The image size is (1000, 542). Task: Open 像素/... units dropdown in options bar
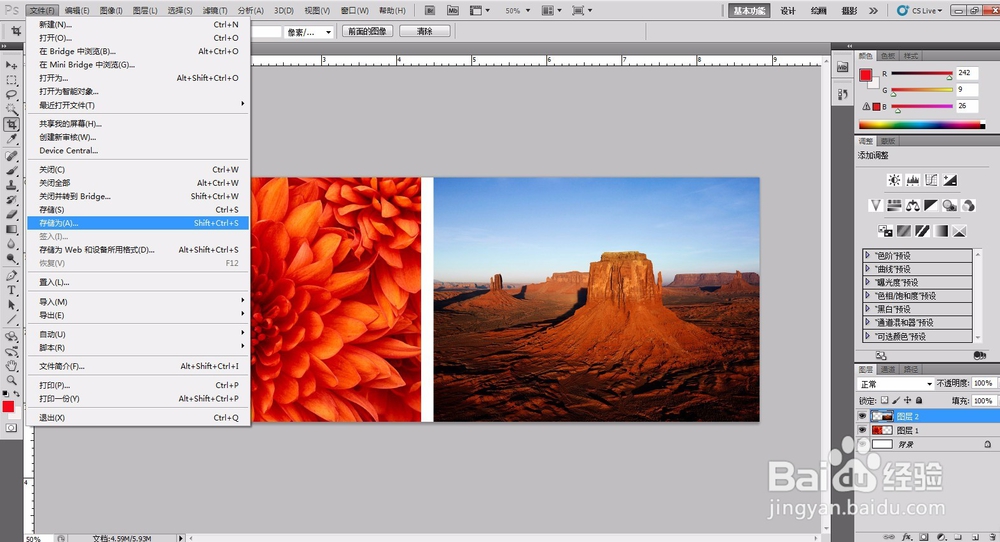tap(309, 32)
